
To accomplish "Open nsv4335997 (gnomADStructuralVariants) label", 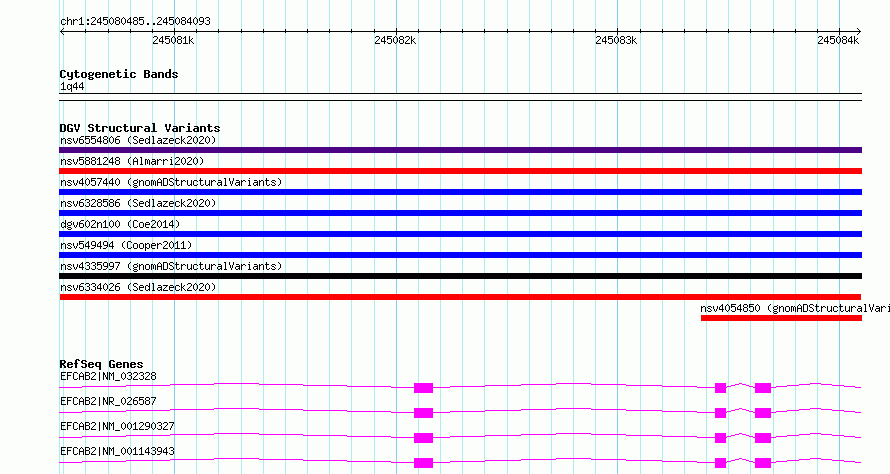I will click(x=171, y=266).
